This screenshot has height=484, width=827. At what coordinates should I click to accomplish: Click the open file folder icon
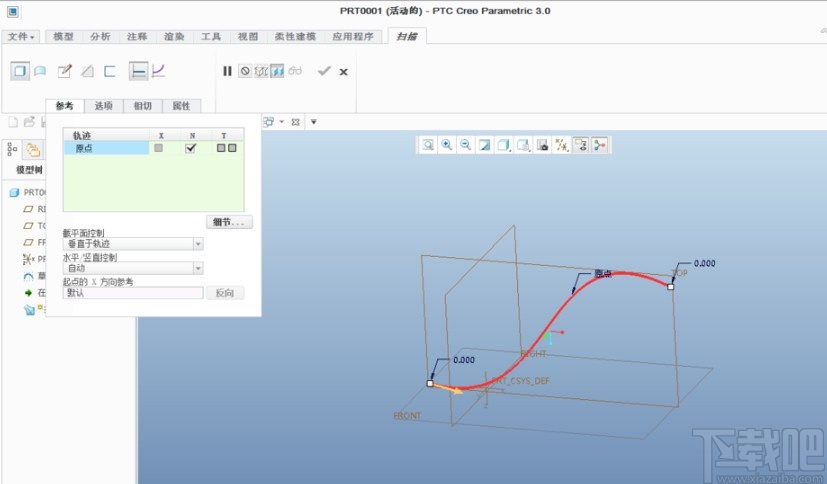[x=30, y=122]
